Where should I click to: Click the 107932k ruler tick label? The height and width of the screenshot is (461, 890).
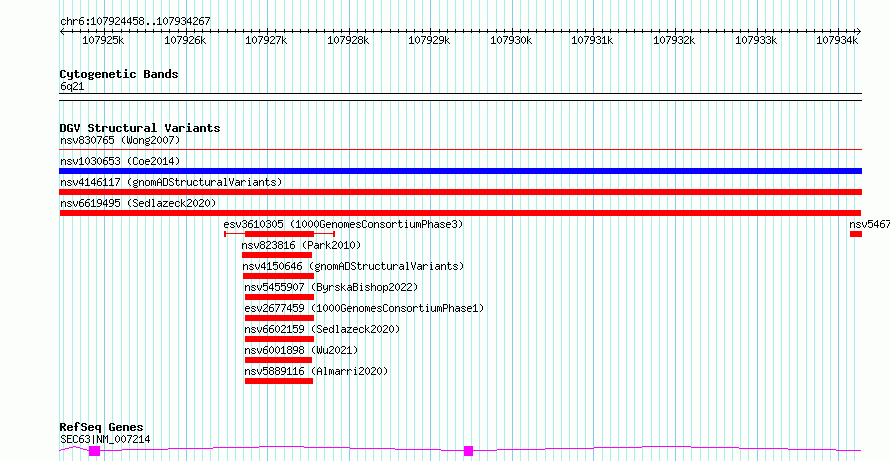click(674, 40)
